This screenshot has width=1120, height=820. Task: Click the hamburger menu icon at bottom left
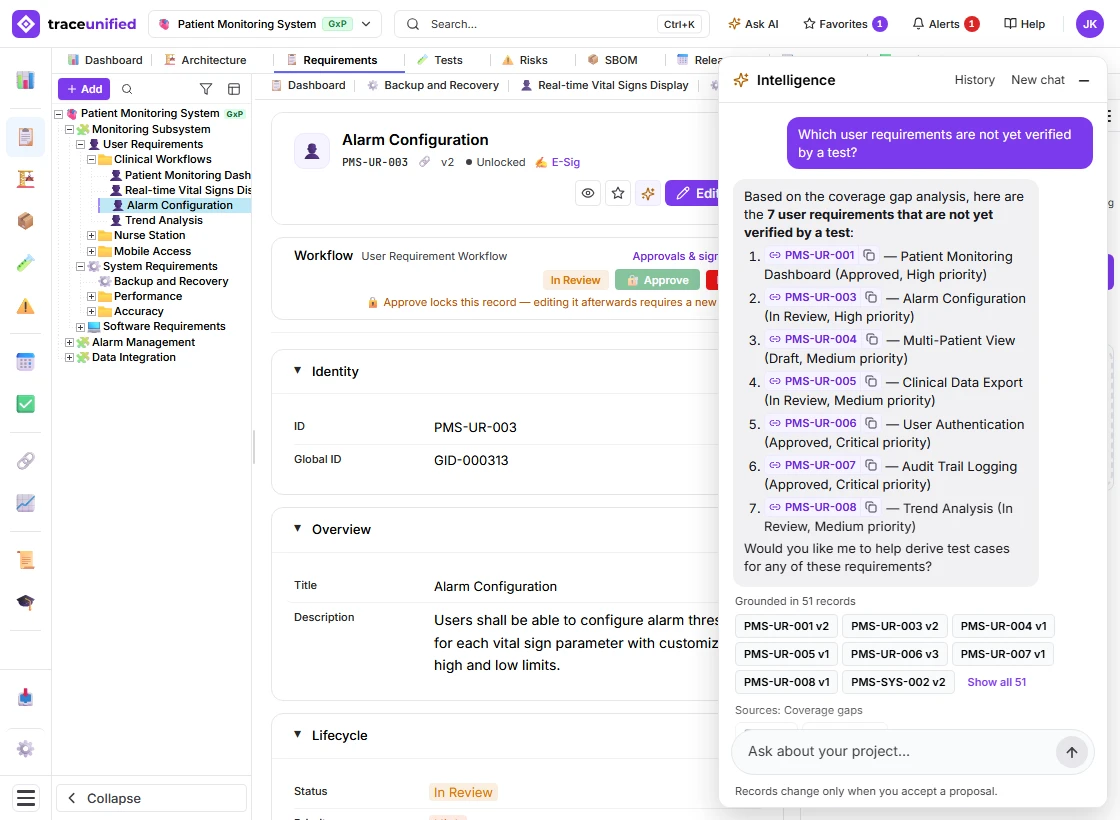(26, 798)
